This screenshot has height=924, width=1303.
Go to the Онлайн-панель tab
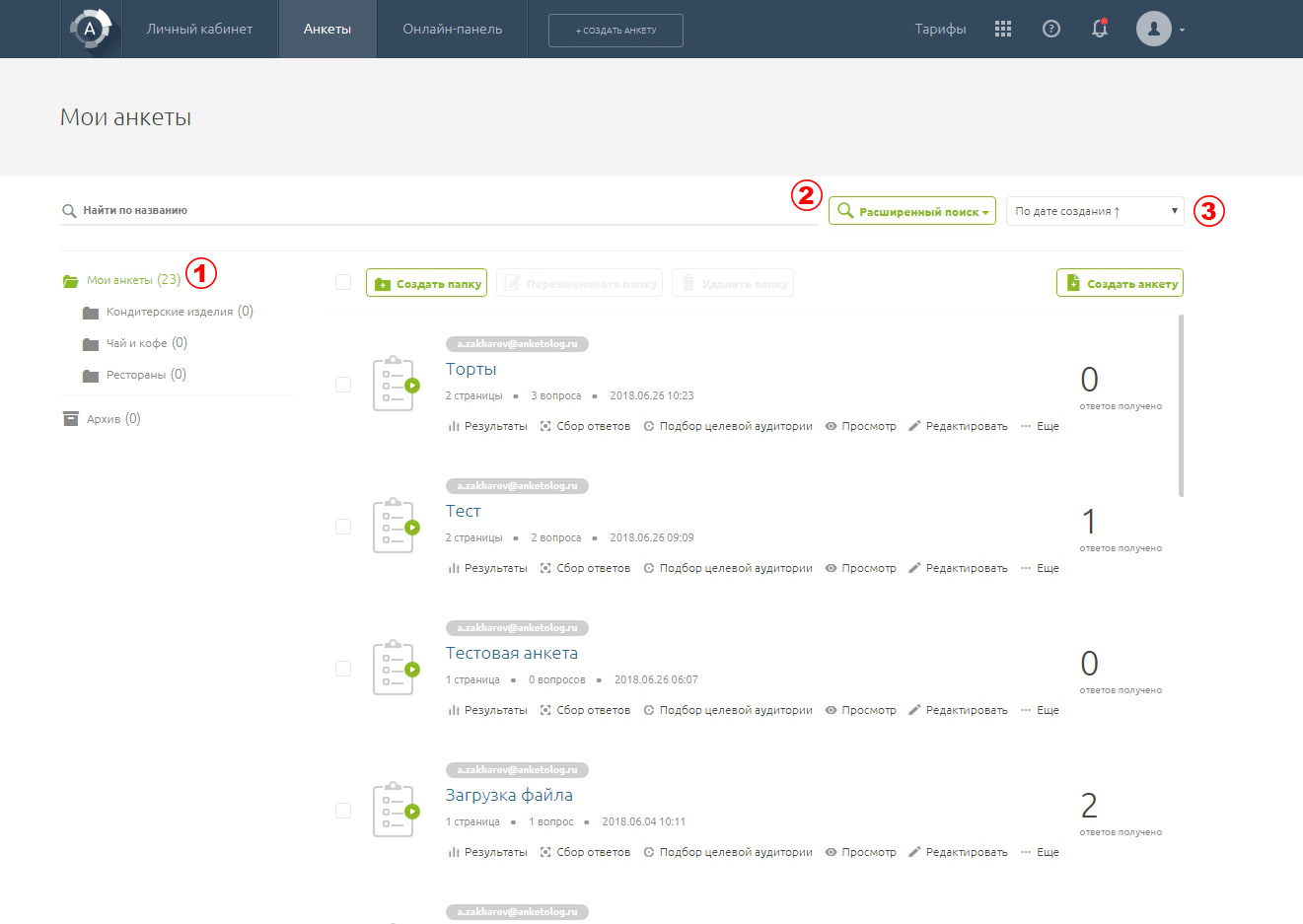(x=452, y=29)
